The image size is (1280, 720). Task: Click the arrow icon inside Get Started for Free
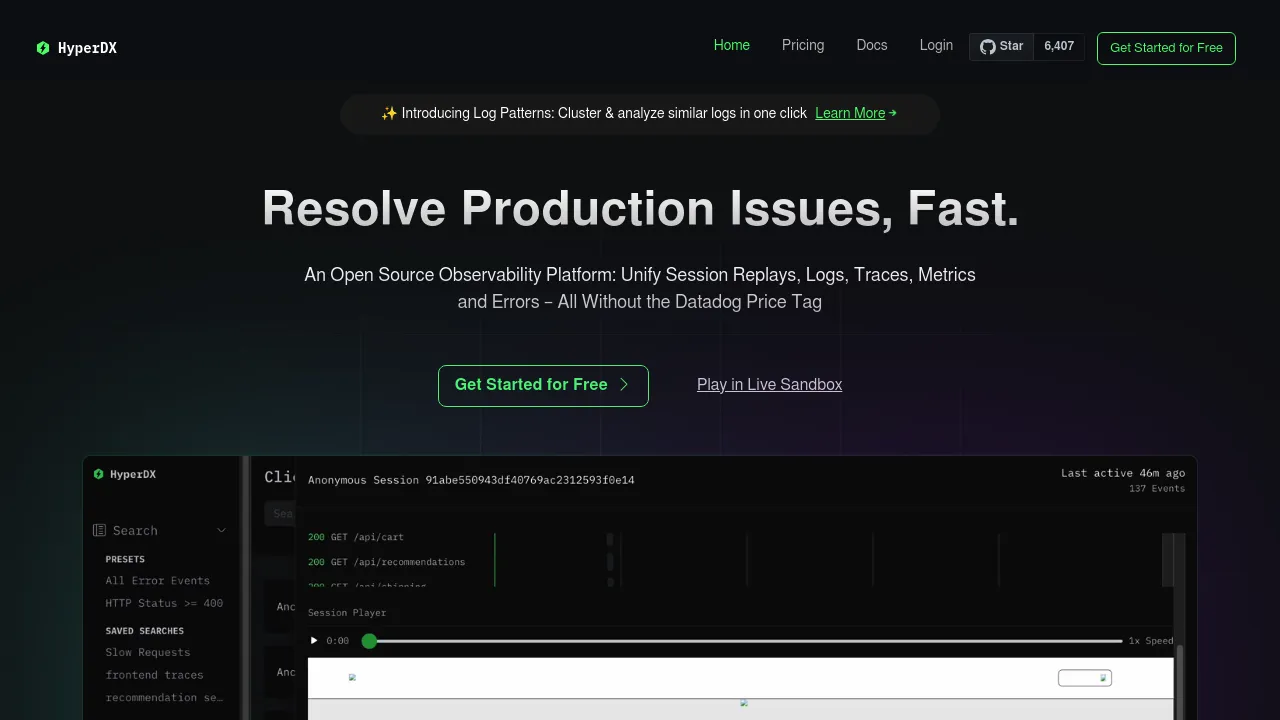pos(624,385)
